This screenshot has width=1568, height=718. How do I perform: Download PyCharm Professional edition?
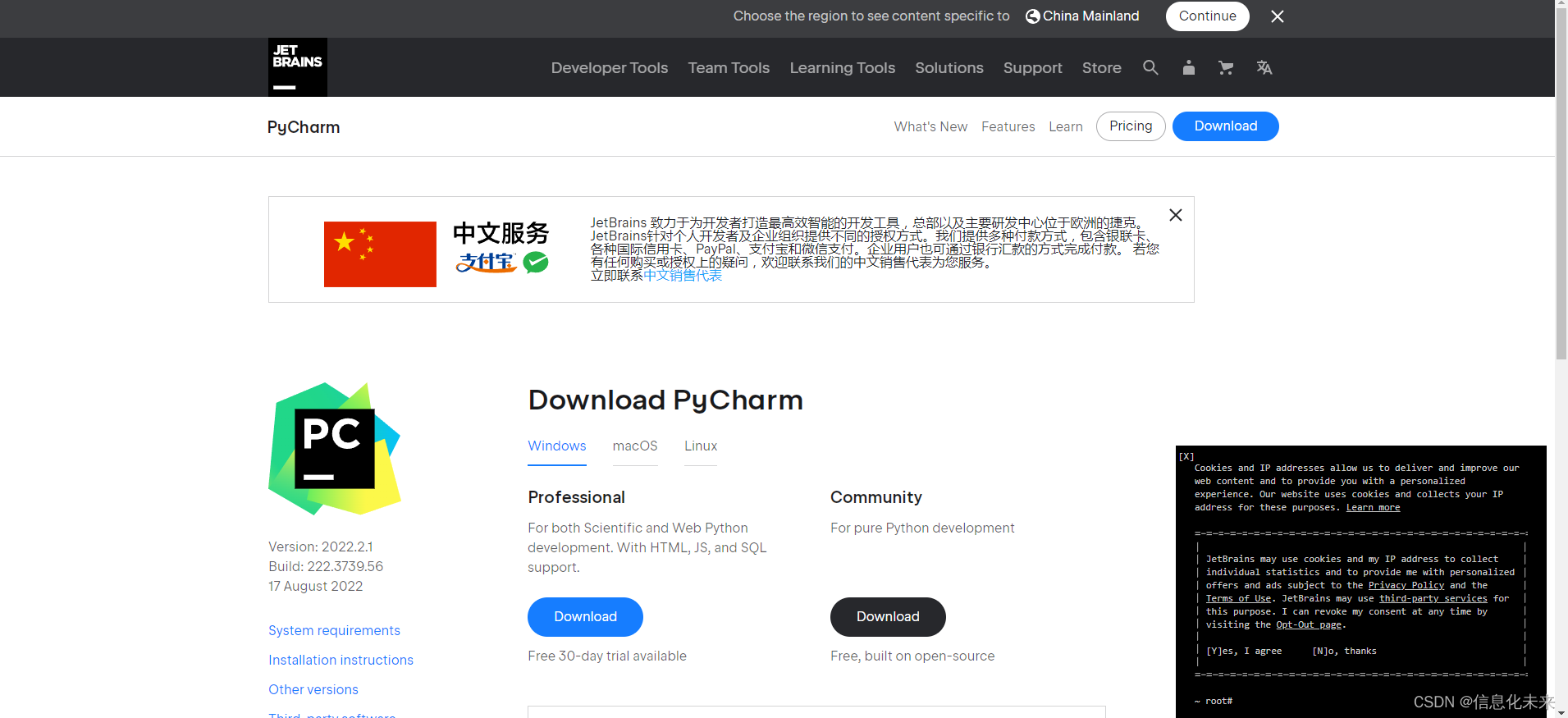[x=585, y=617]
